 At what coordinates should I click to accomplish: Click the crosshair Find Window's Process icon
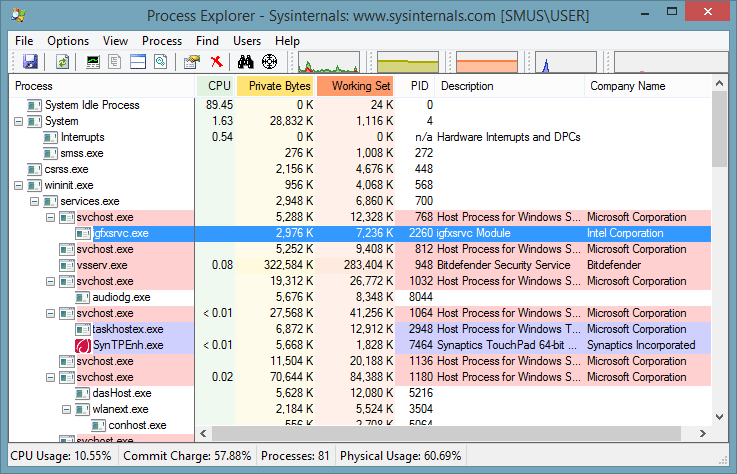(269, 62)
